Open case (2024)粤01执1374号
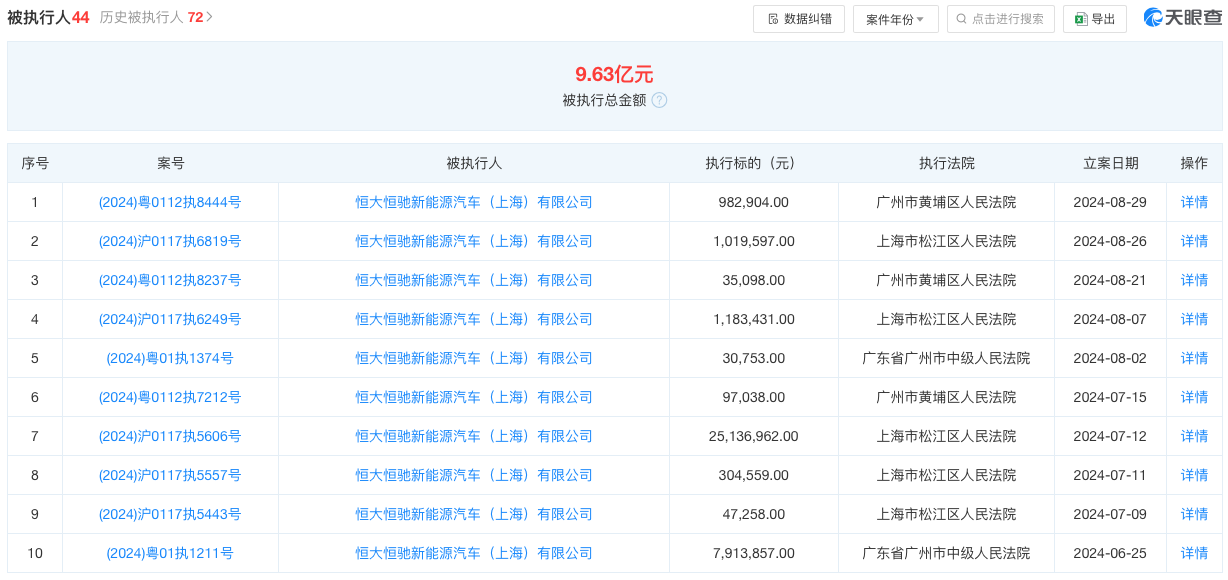Viewport: 1228px width, 580px height. (x=170, y=358)
